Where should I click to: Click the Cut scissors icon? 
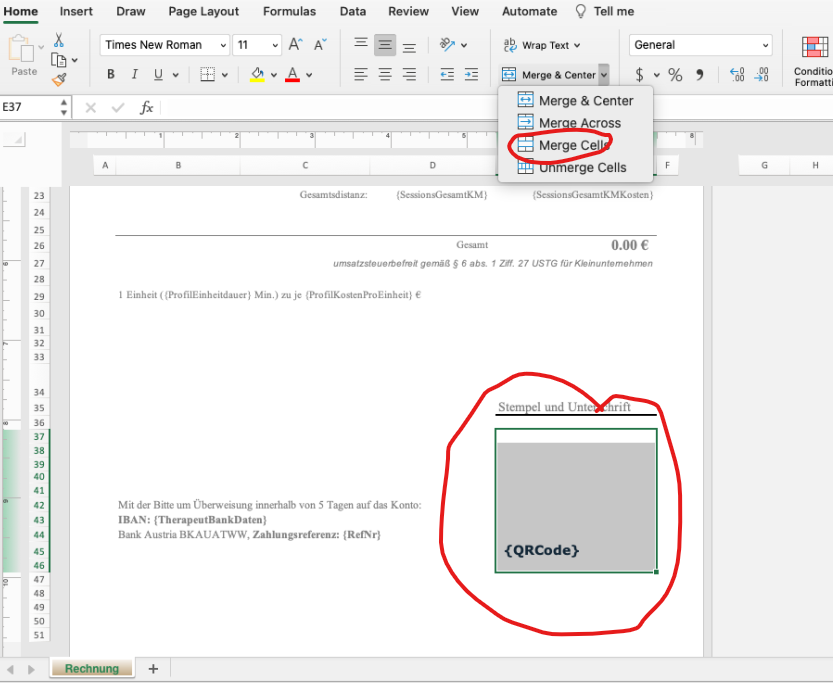(x=58, y=40)
